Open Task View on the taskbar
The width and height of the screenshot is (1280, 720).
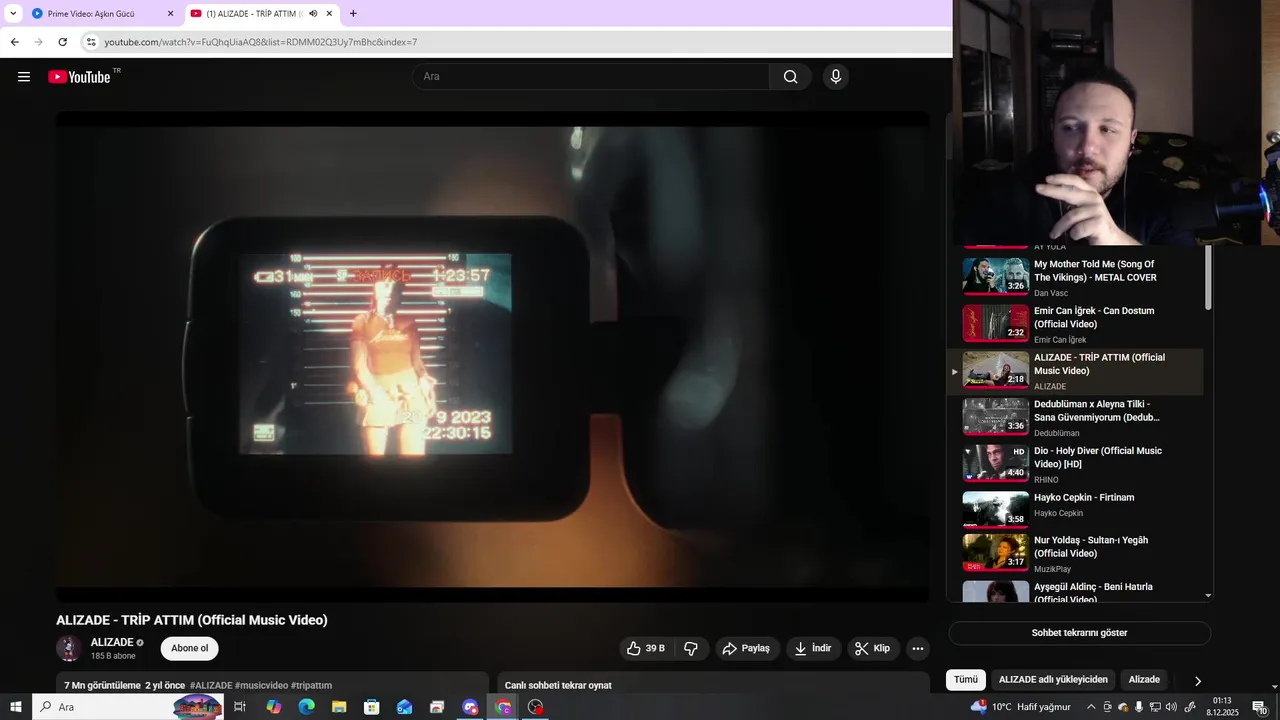tap(240, 707)
